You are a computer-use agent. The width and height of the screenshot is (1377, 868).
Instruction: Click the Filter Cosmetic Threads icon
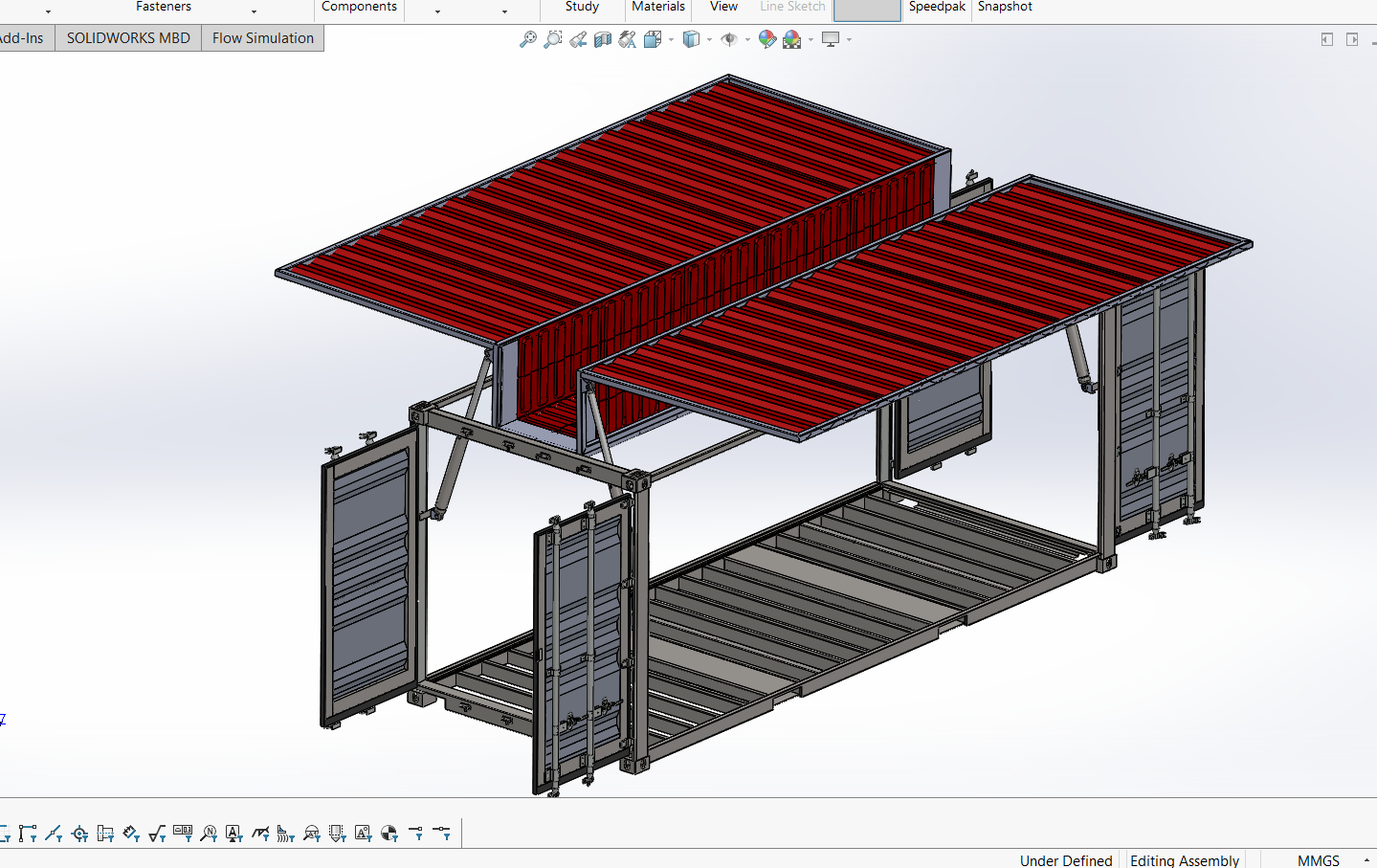click(338, 834)
